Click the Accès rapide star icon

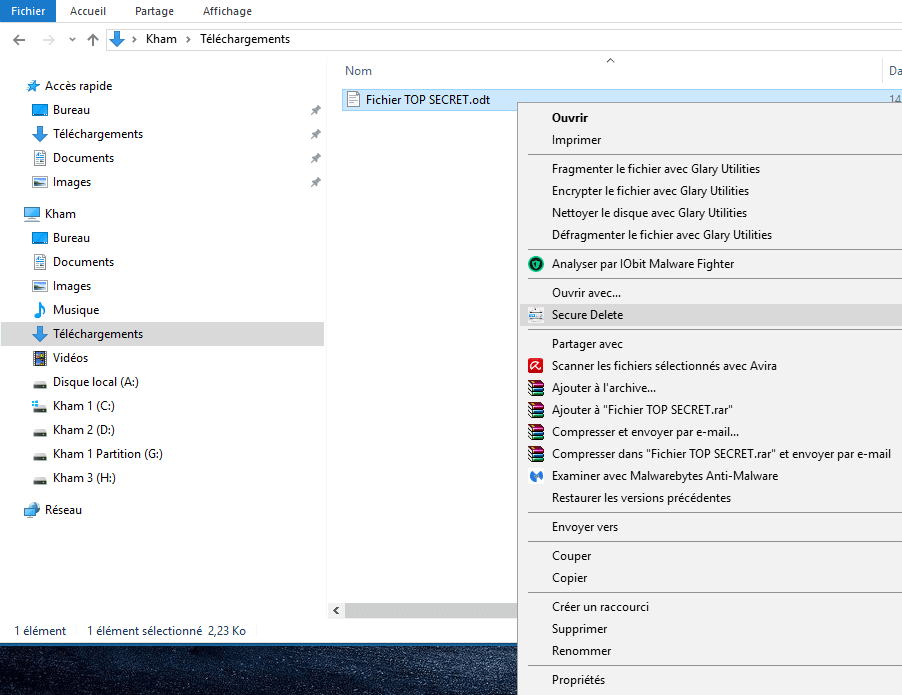[x=33, y=86]
